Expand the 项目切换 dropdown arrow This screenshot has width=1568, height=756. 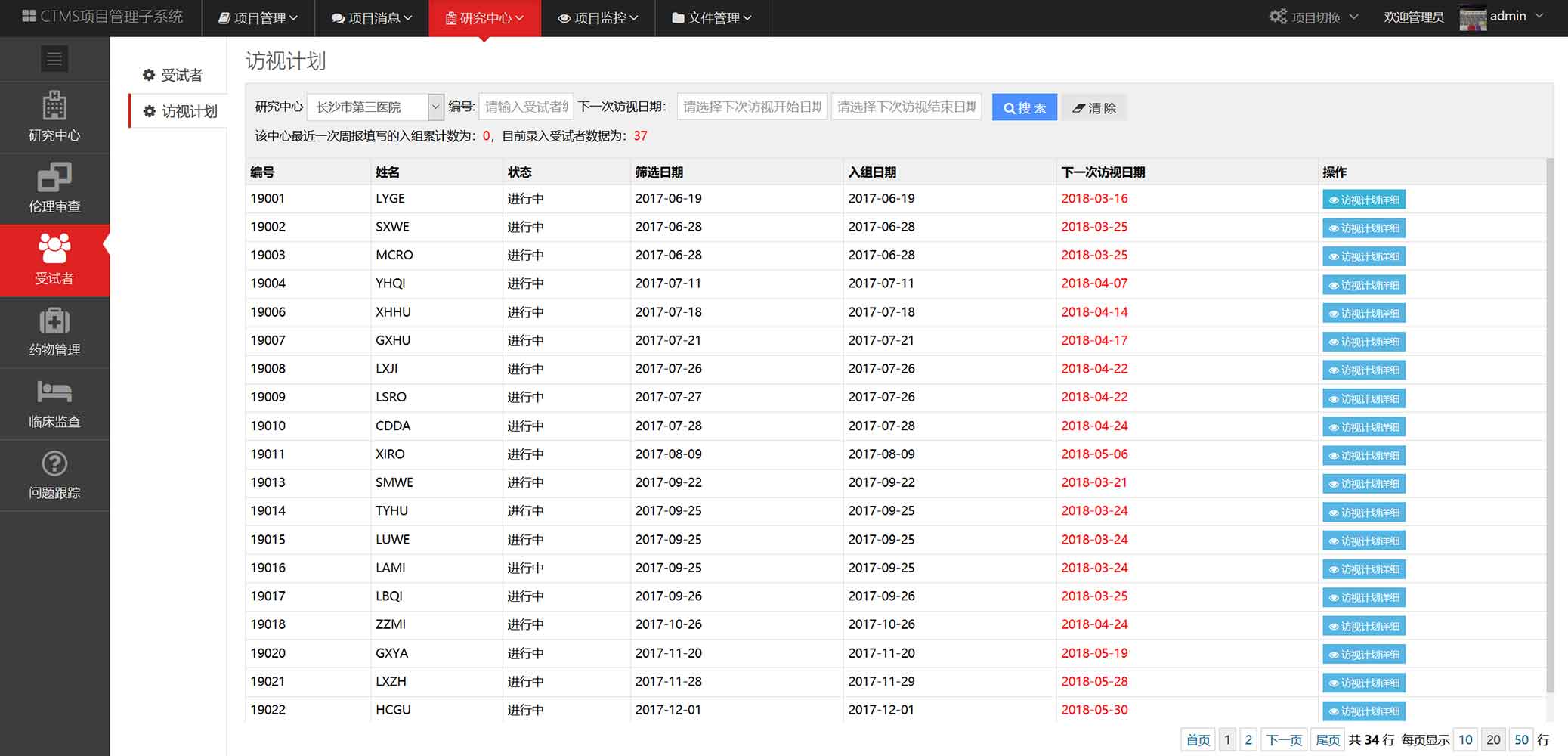(x=1353, y=17)
